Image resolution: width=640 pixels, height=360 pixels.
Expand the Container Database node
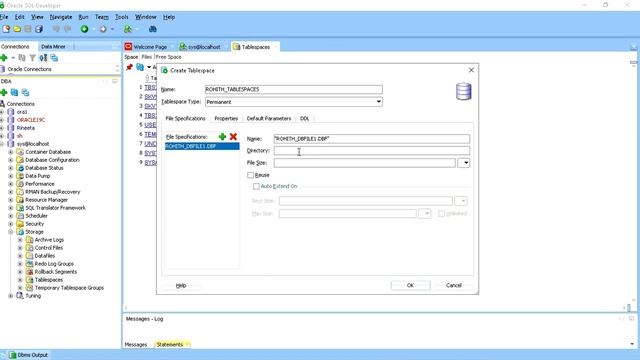point(11,152)
